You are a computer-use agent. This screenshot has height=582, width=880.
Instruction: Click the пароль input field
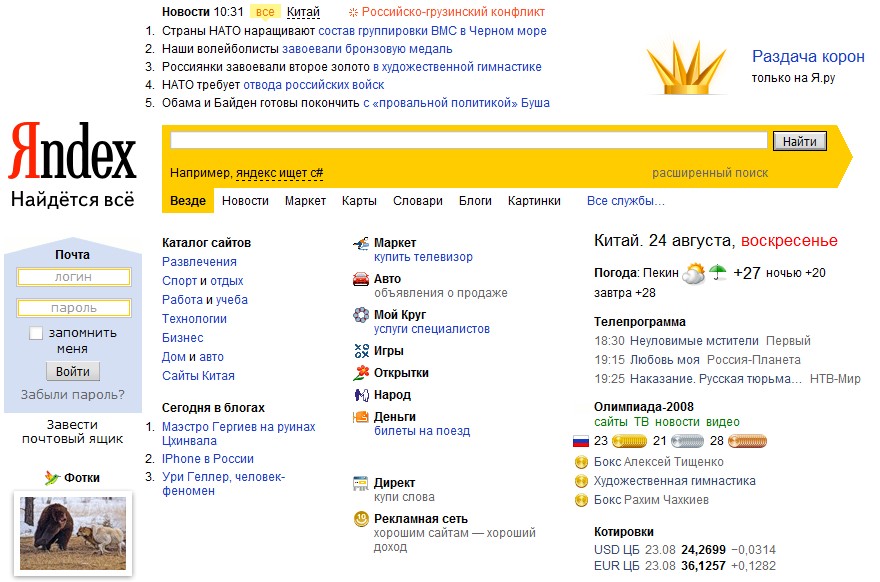point(74,308)
